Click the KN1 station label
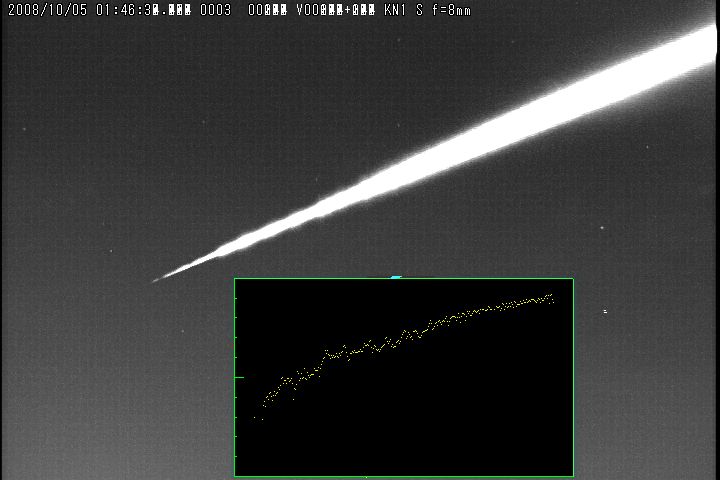720x480 pixels. point(397,10)
